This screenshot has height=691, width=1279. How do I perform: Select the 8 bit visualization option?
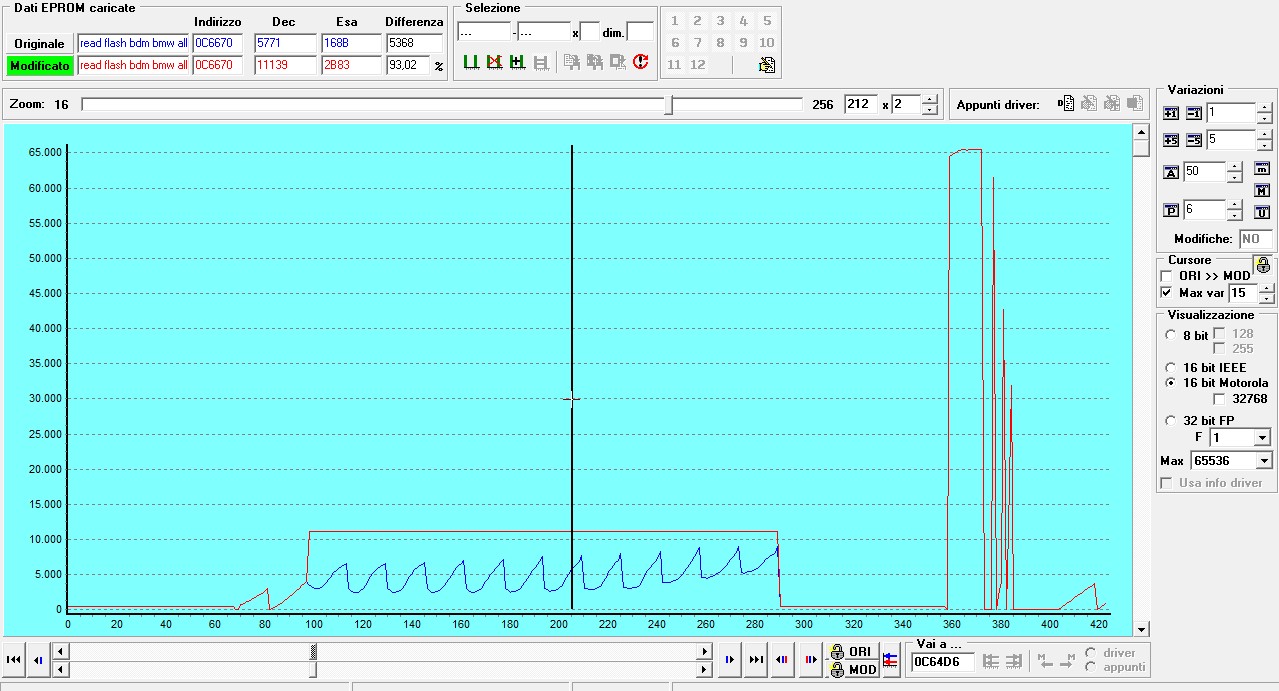(1171, 335)
